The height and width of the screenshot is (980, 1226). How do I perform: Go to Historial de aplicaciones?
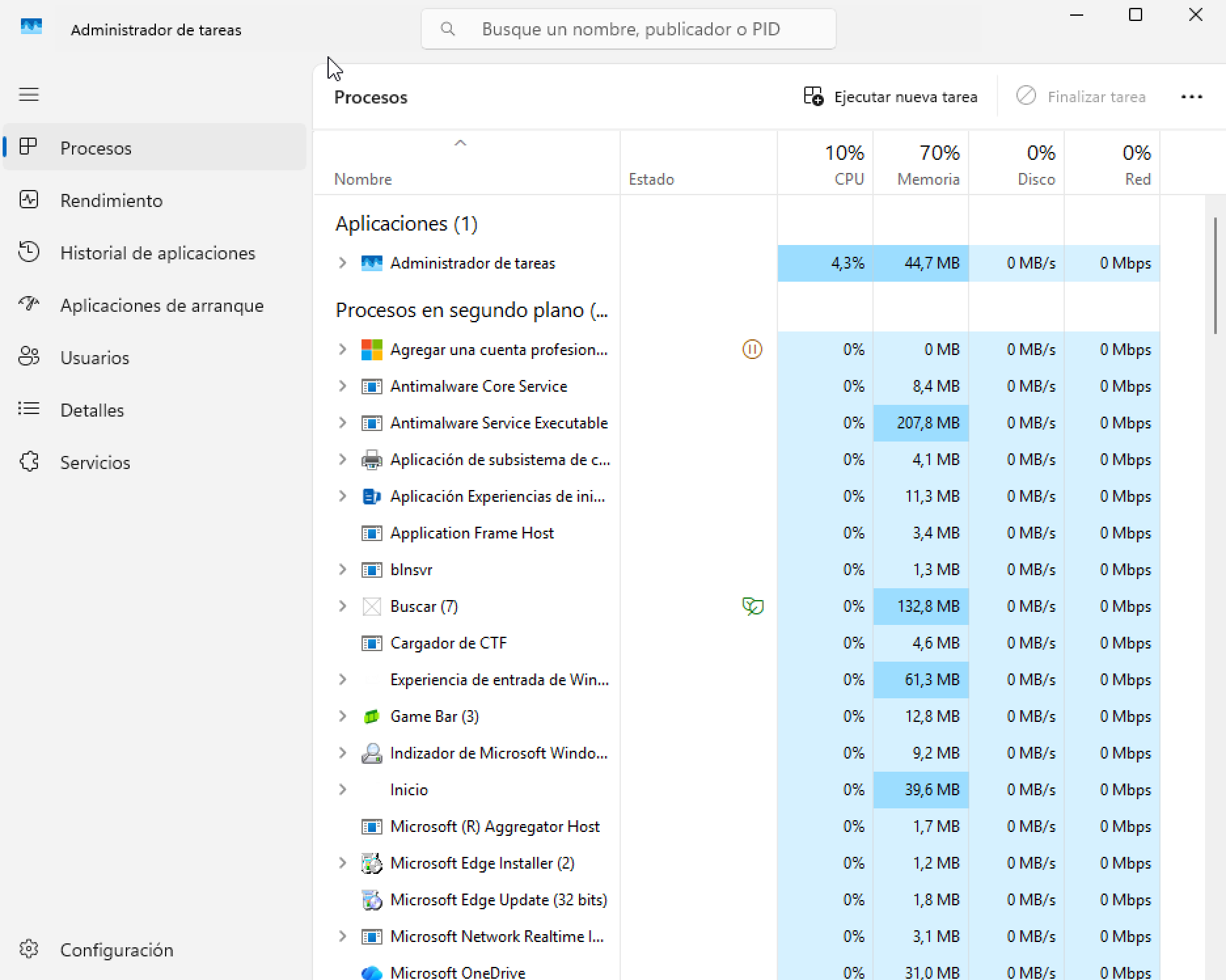pos(155,252)
